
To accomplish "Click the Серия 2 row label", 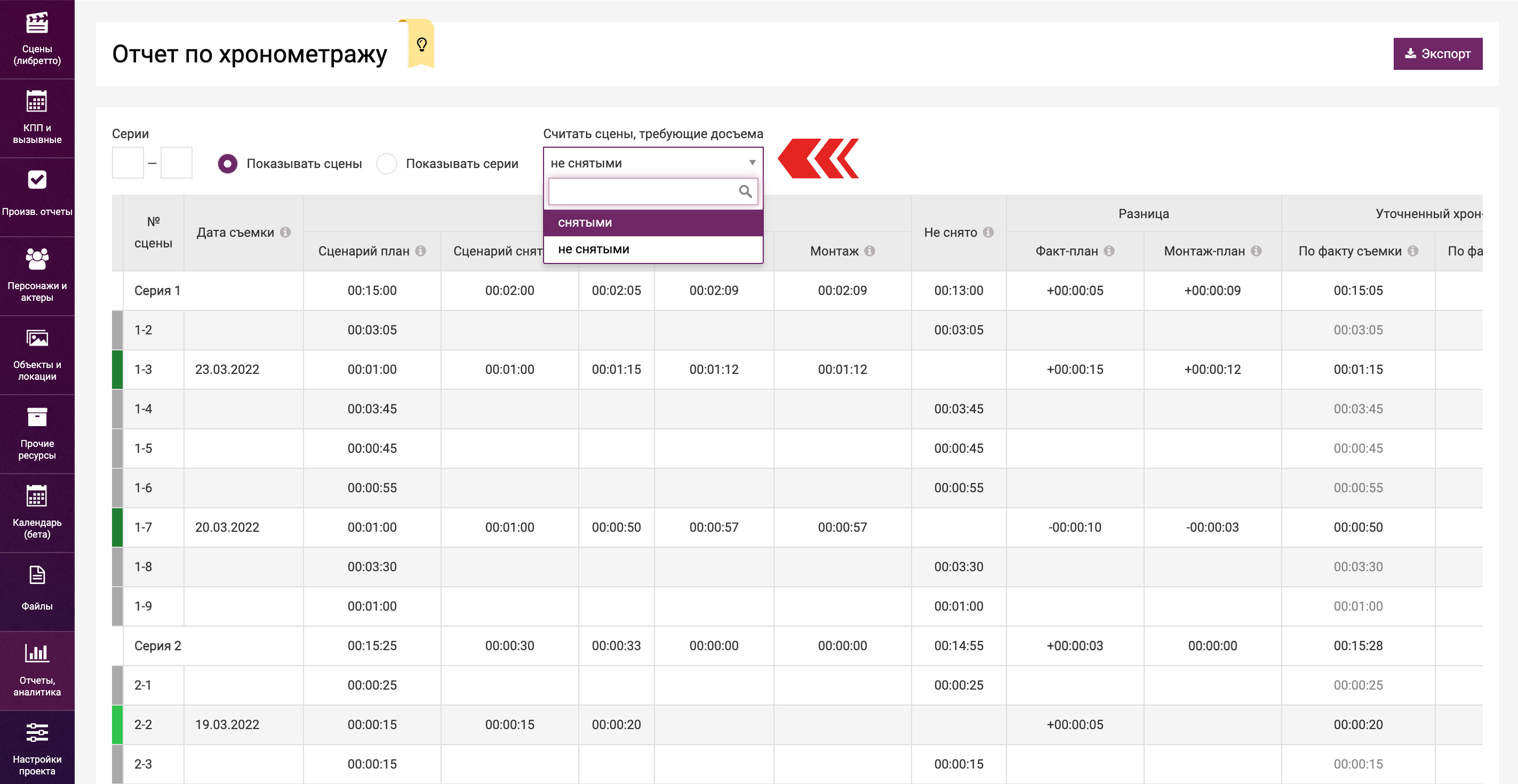I will click(157, 645).
